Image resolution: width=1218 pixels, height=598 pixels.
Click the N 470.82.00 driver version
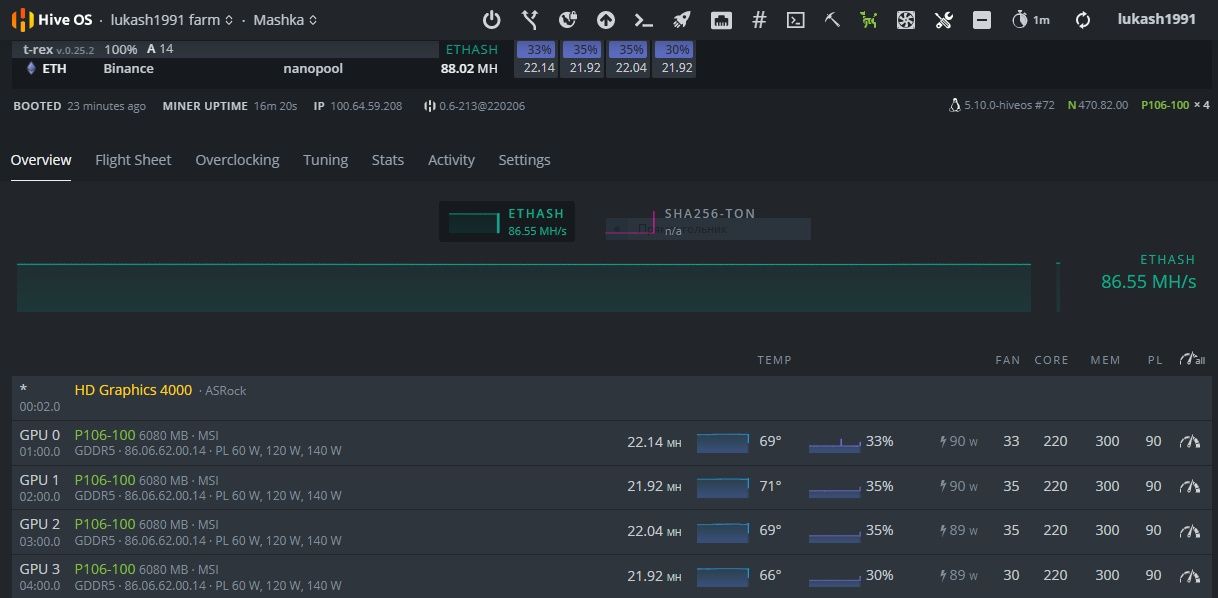1098,105
